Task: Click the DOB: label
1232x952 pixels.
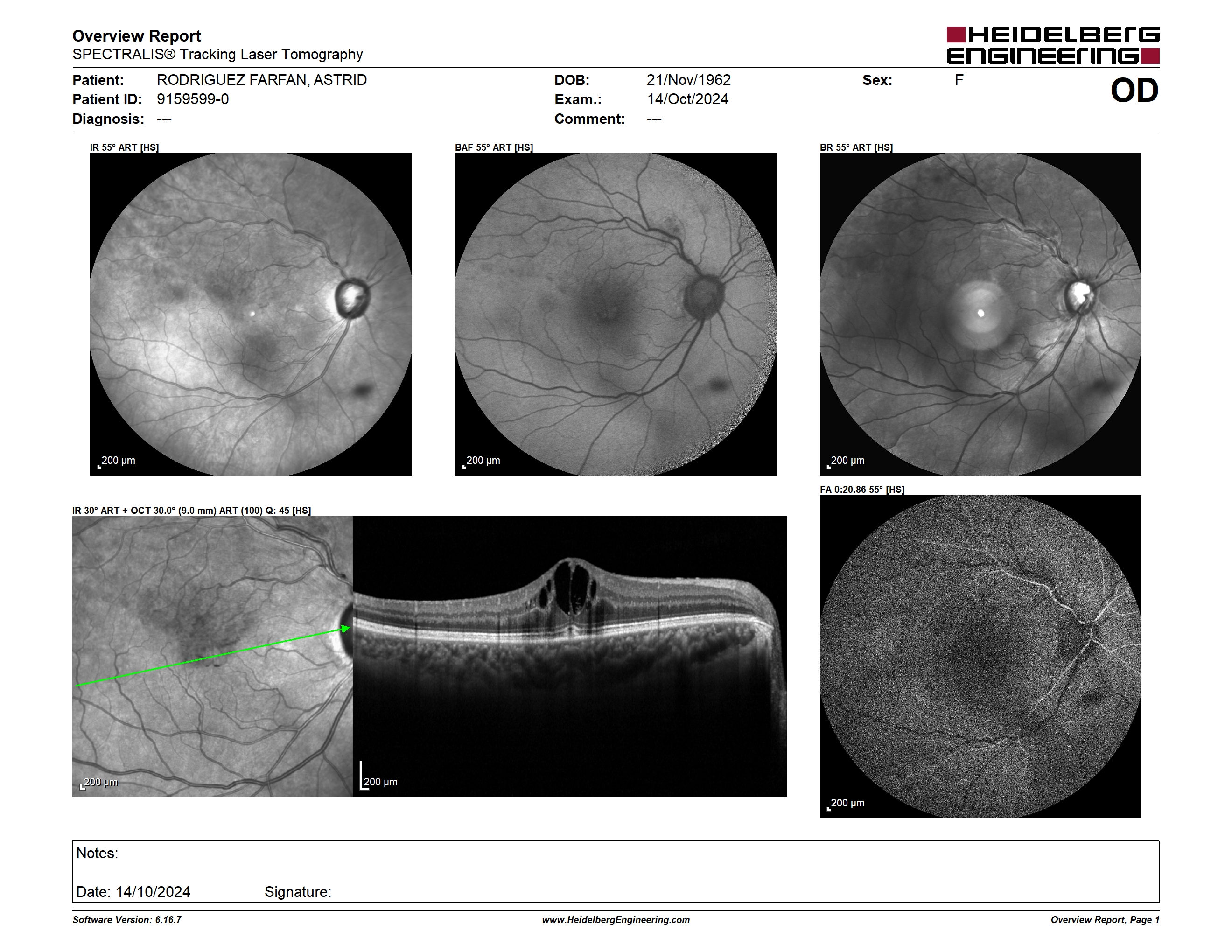Action: click(572, 80)
